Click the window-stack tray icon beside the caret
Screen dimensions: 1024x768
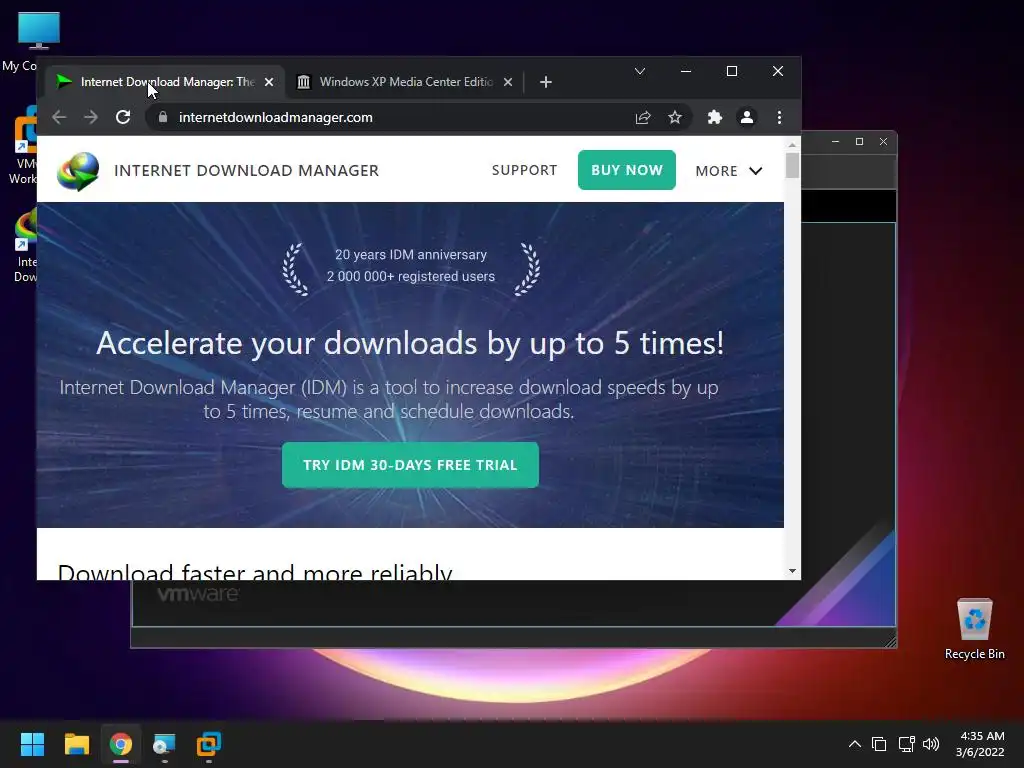click(879, 744)
